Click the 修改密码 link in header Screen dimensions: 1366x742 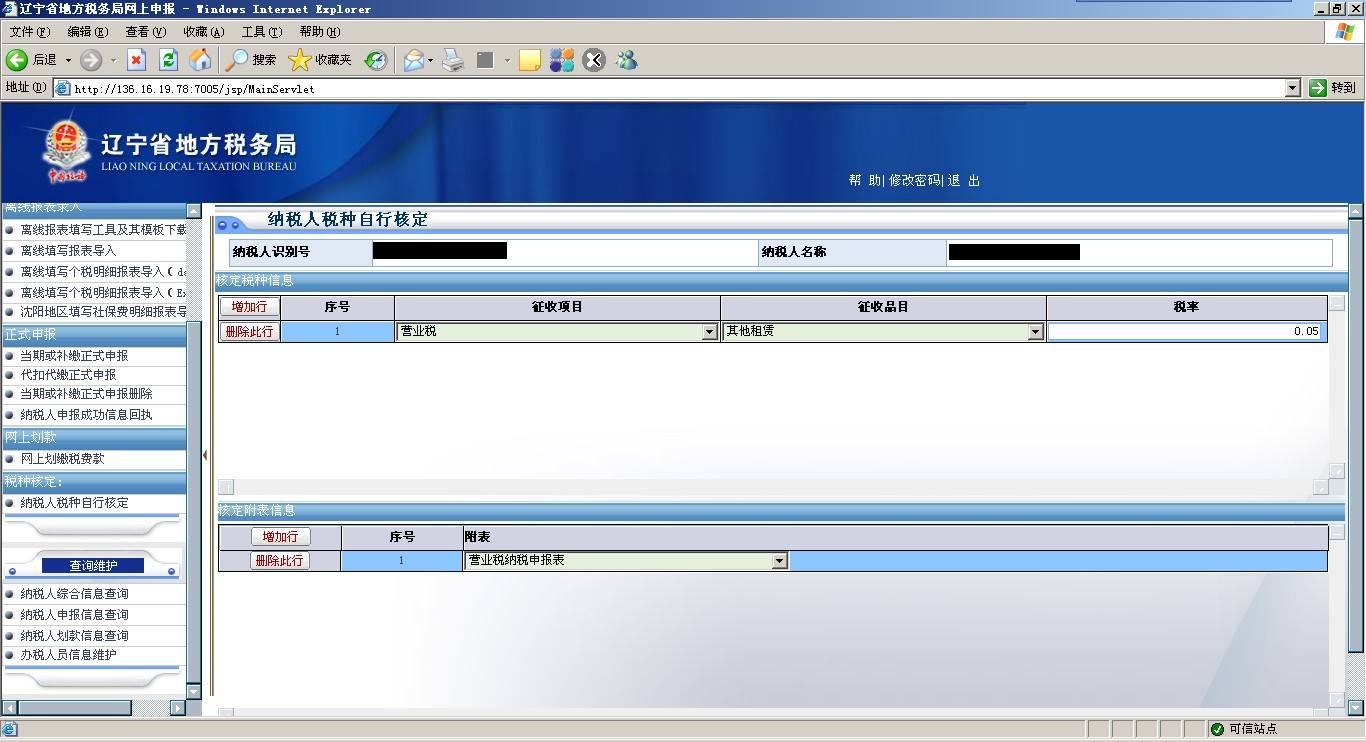pos(914,180)
